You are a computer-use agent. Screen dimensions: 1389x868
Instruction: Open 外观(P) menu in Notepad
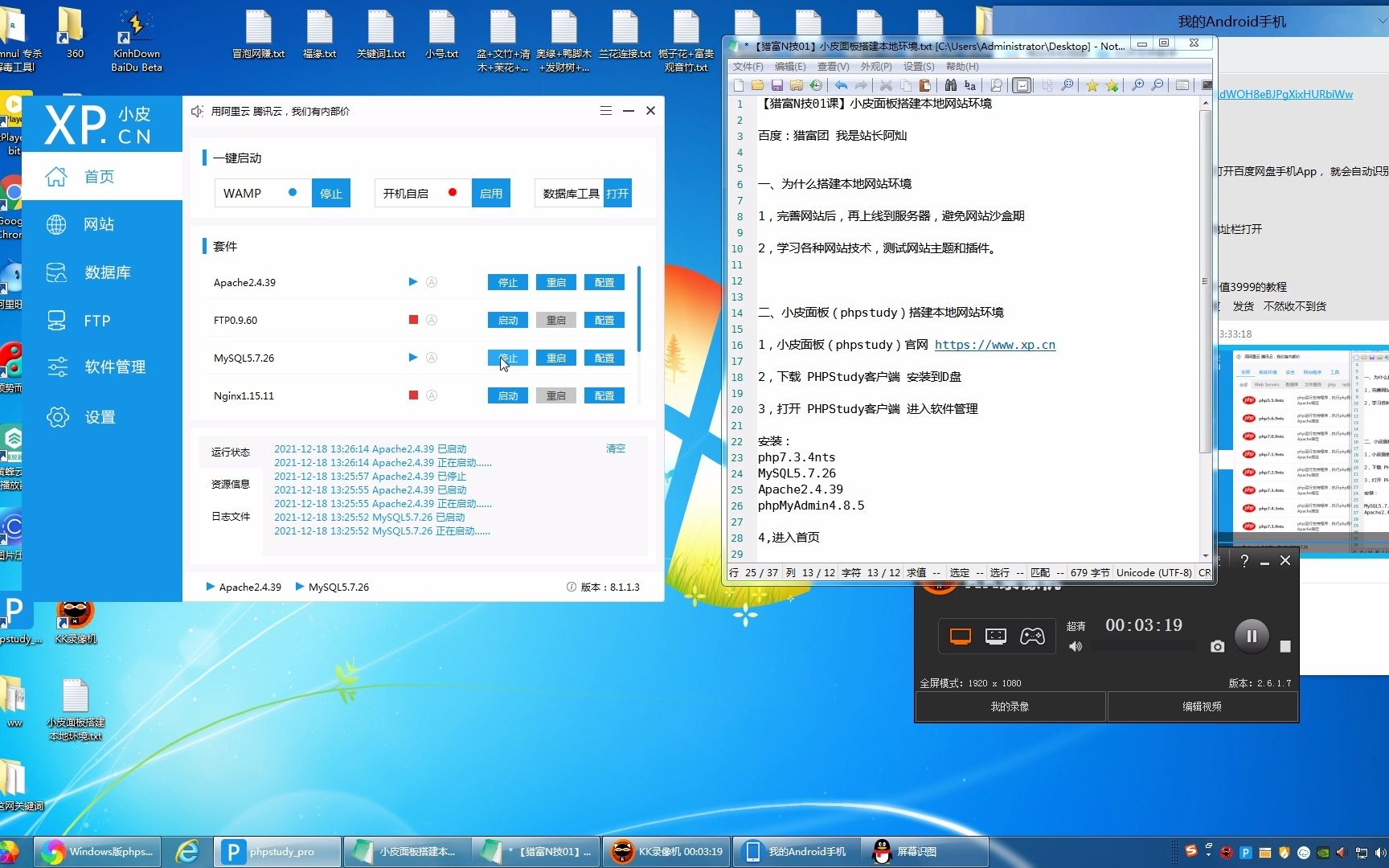tap(876, 67)
